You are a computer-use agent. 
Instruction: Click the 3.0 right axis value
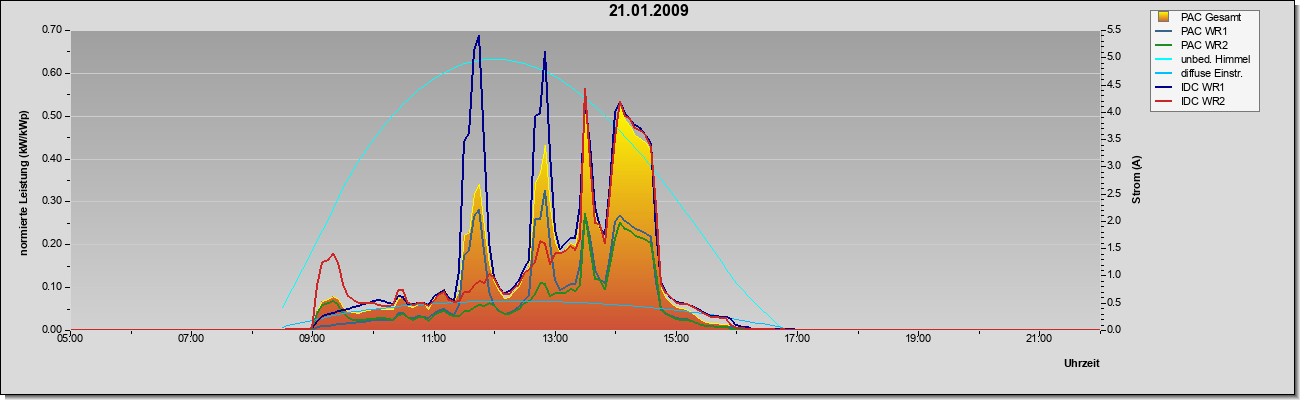point(1114,166)
